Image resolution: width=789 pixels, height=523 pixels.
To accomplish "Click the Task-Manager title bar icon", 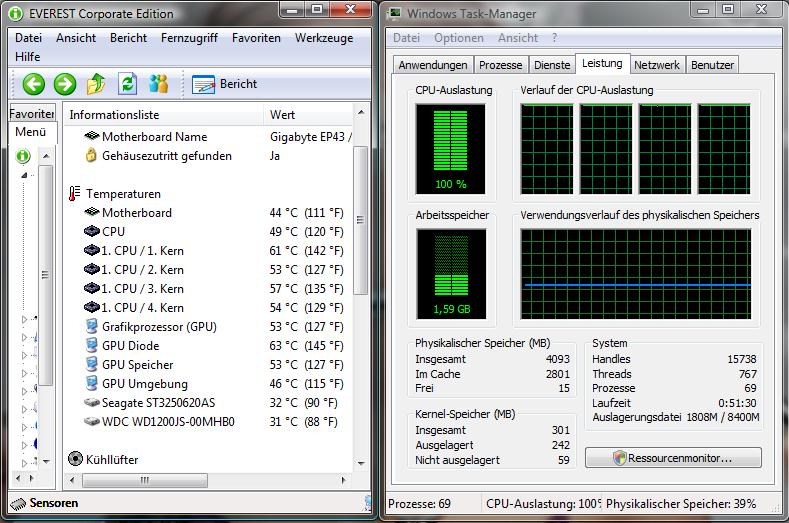I will (x=395, y=13).
